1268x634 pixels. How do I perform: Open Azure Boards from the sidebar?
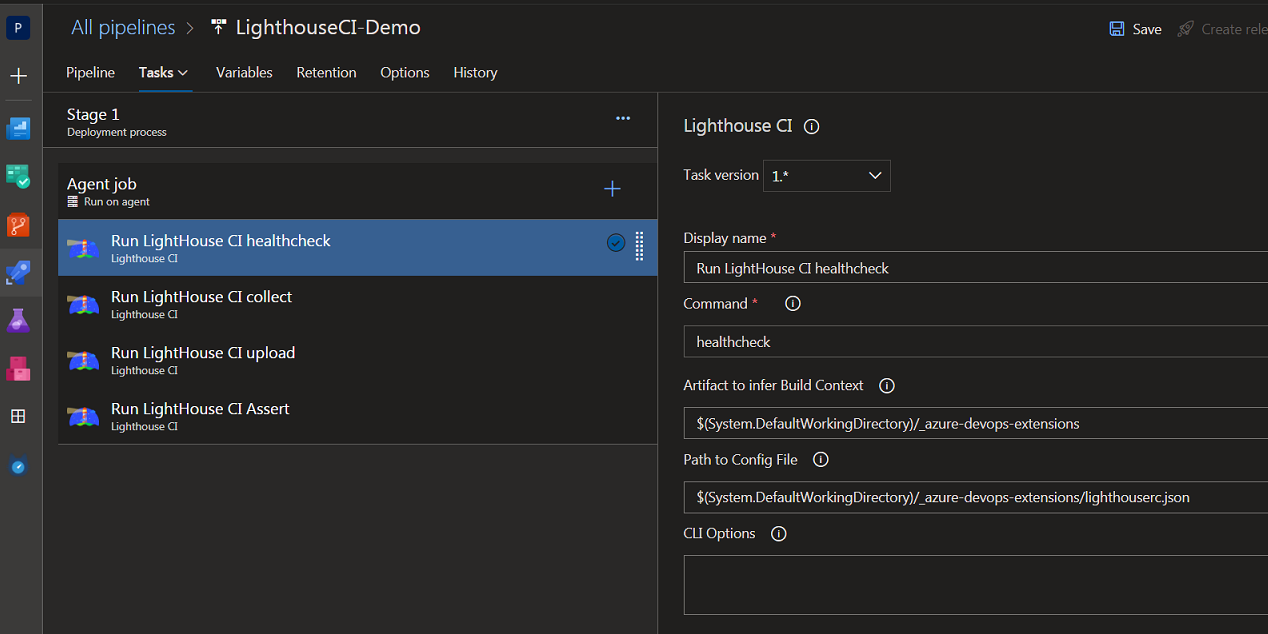tap(18, 177)
